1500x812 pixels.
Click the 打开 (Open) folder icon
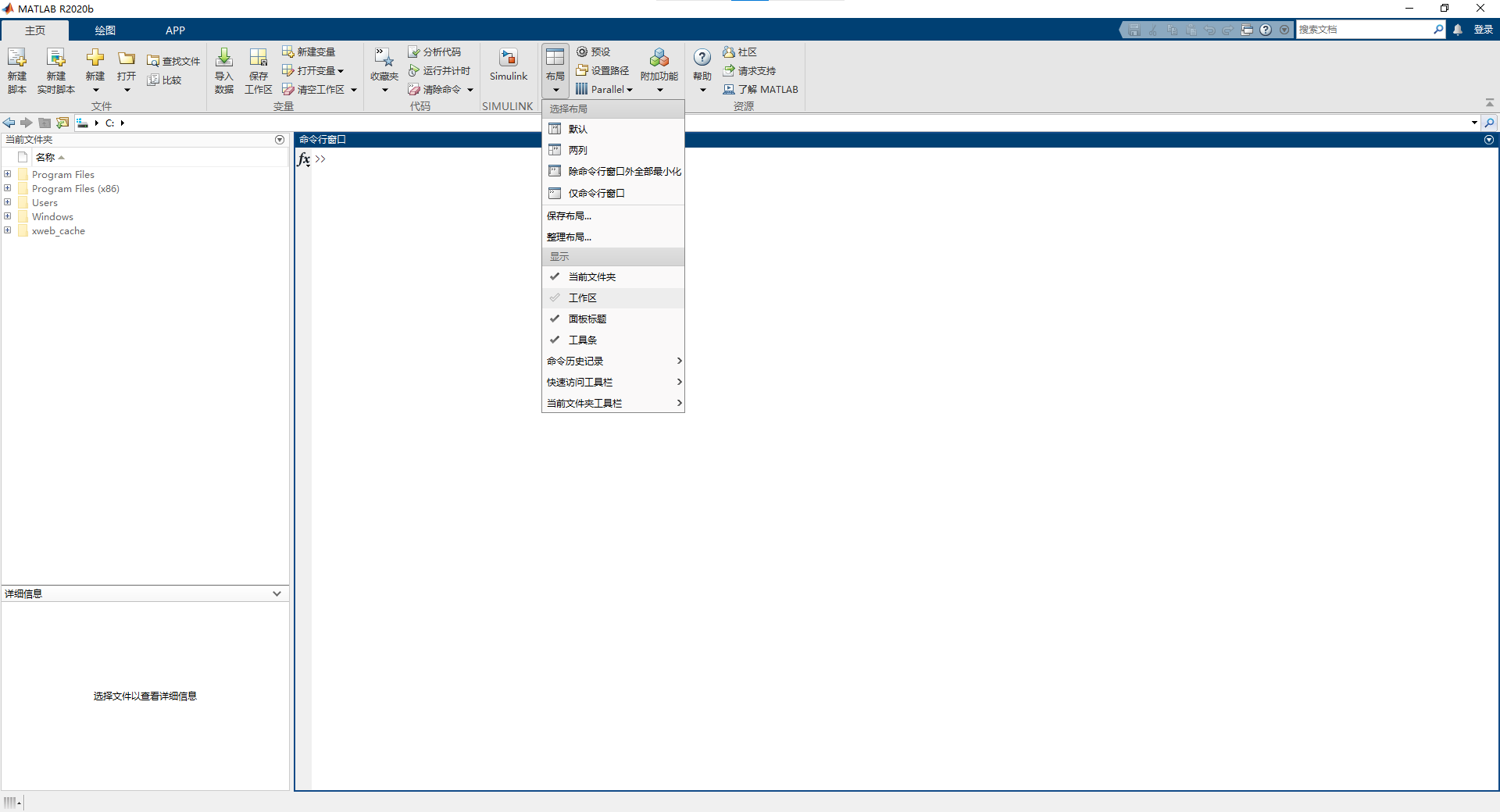coord(127,59)
